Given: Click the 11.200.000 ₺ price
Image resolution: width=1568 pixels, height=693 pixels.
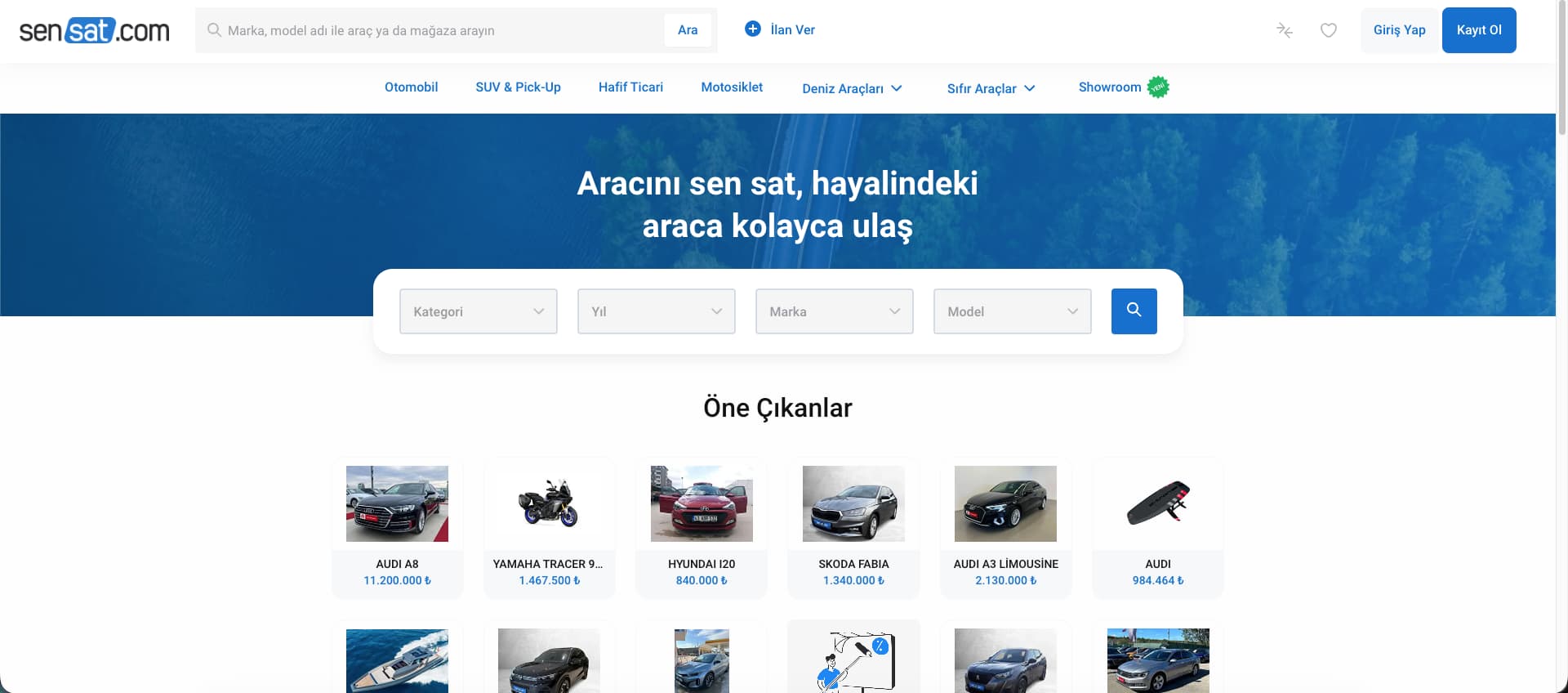Looking at the screenshot, I should pyautogui.click(x=397, y=580).
